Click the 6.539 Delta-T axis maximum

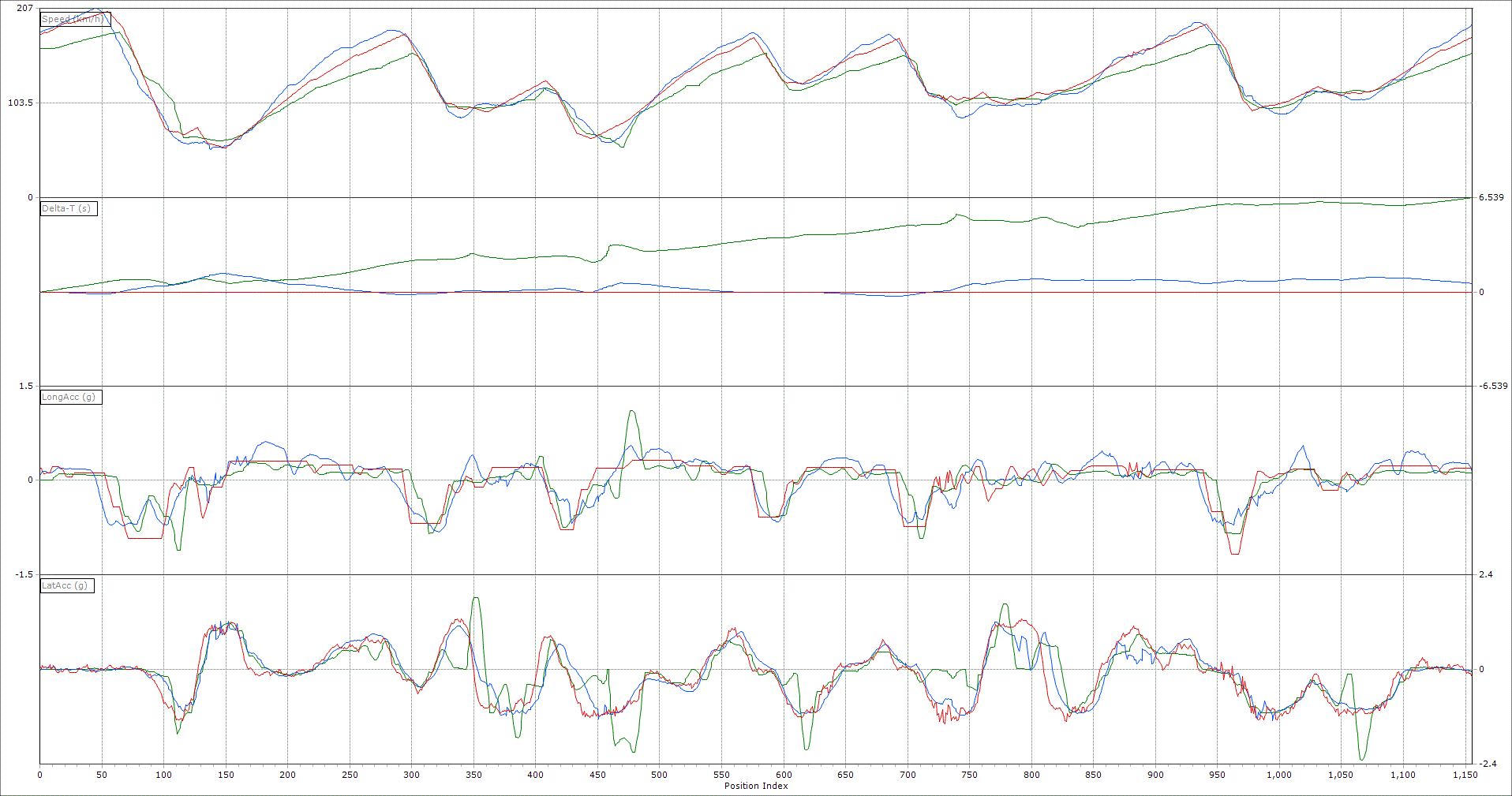pyautogui.click(x=1491, y=197)
